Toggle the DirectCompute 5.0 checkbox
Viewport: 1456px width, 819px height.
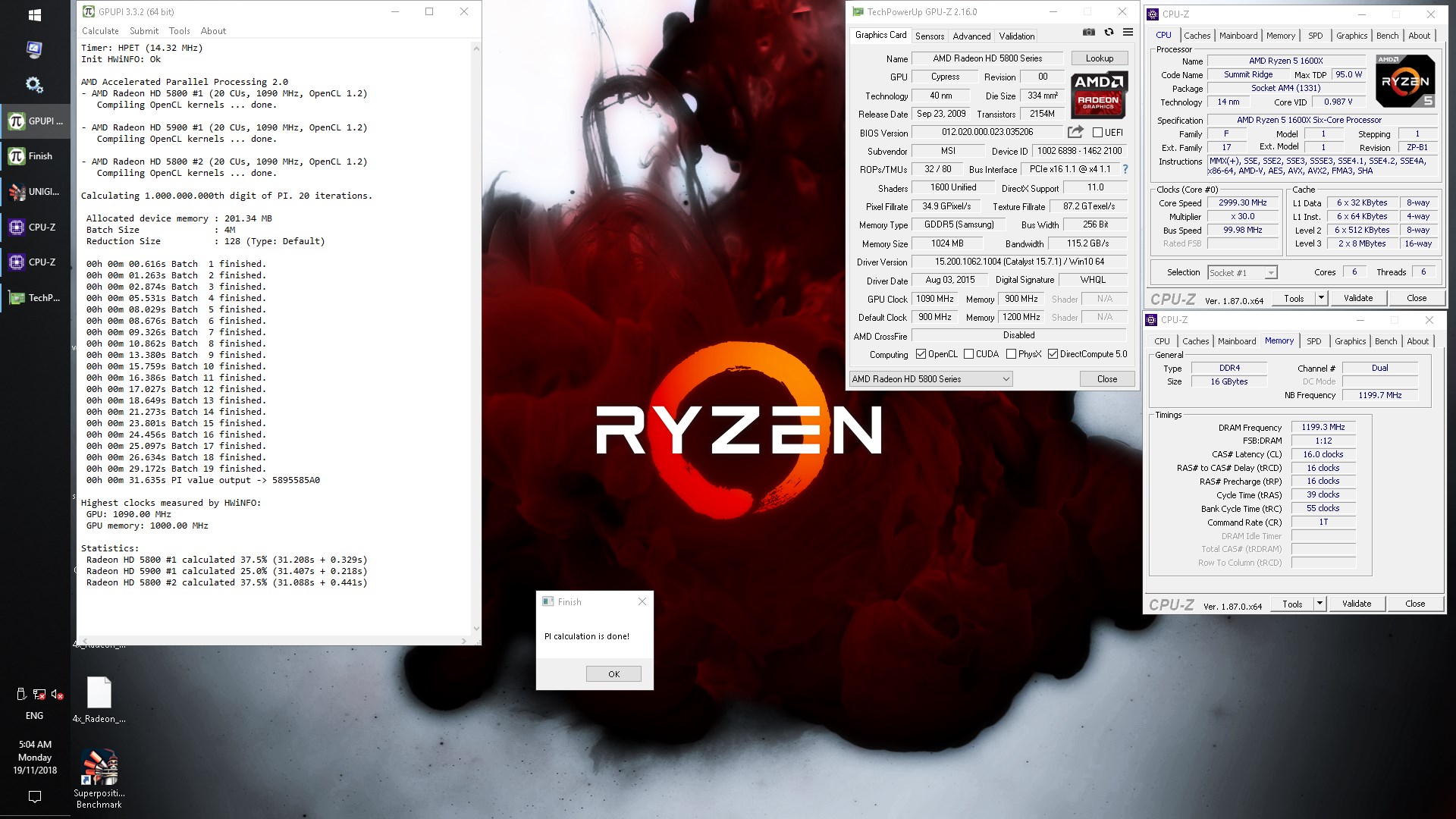point(1053,354)
